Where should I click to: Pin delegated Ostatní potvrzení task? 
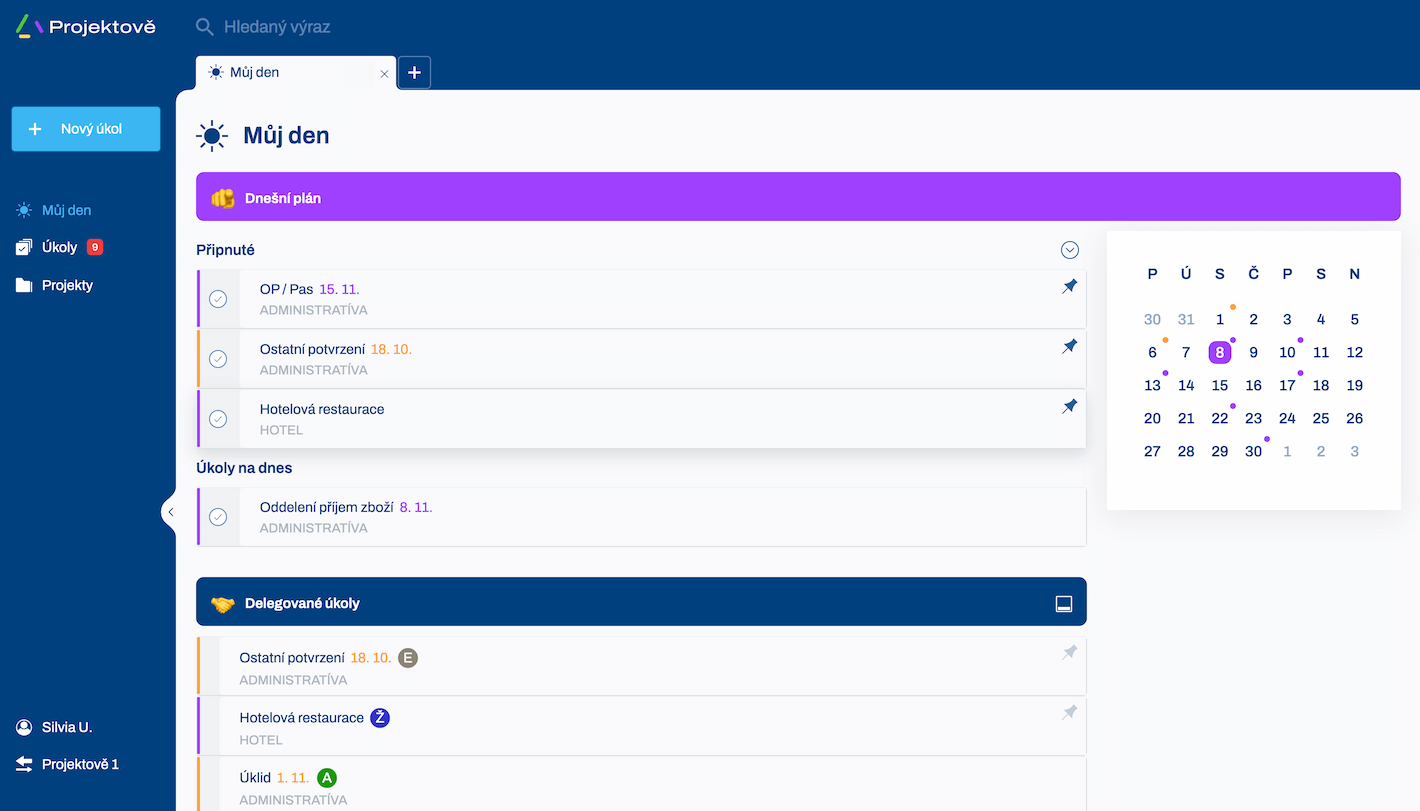click(x=1069, y=653)
